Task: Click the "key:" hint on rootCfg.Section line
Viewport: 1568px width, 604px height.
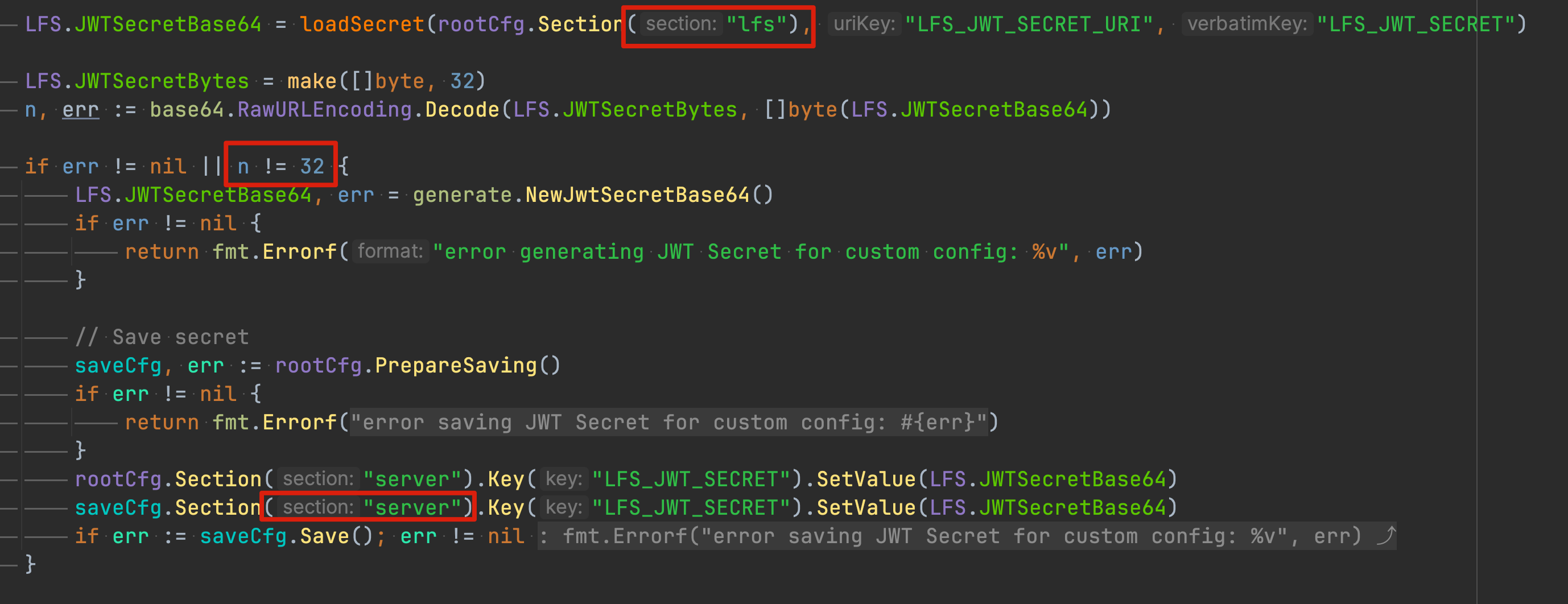Action: click(564, 479)
